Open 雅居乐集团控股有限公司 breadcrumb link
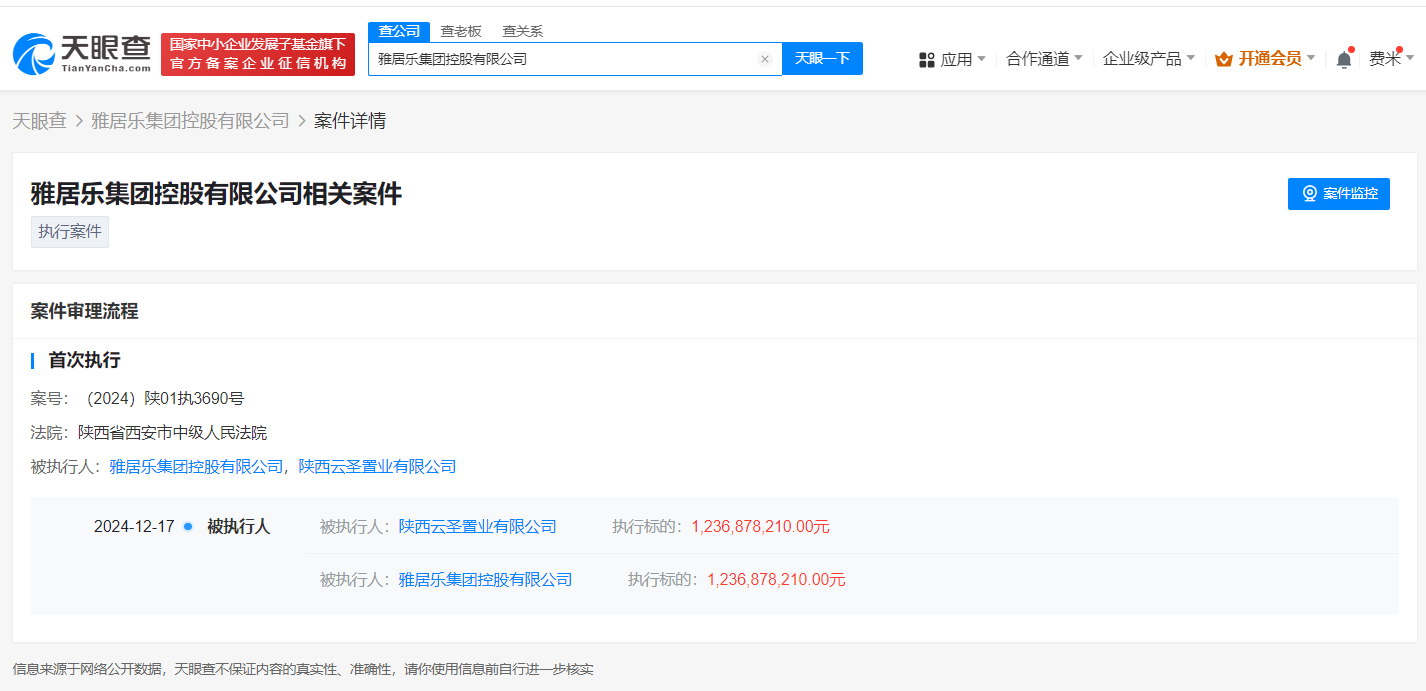 pos(190,121)
